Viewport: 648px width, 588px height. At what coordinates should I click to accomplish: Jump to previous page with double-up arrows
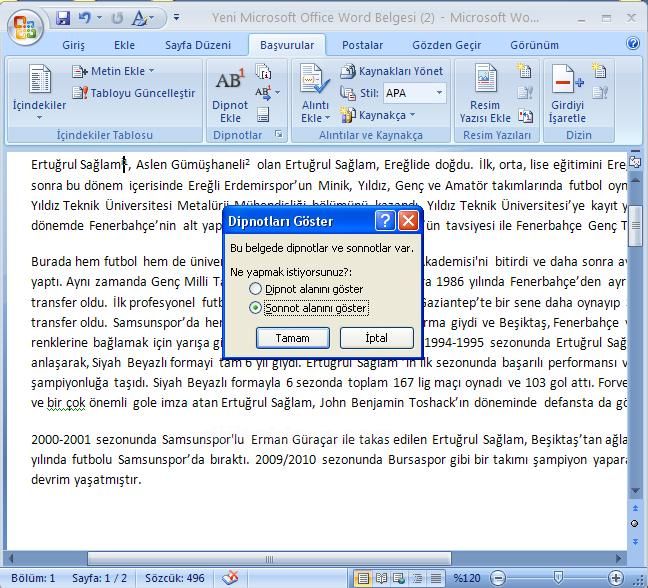(x=635, y=508)
